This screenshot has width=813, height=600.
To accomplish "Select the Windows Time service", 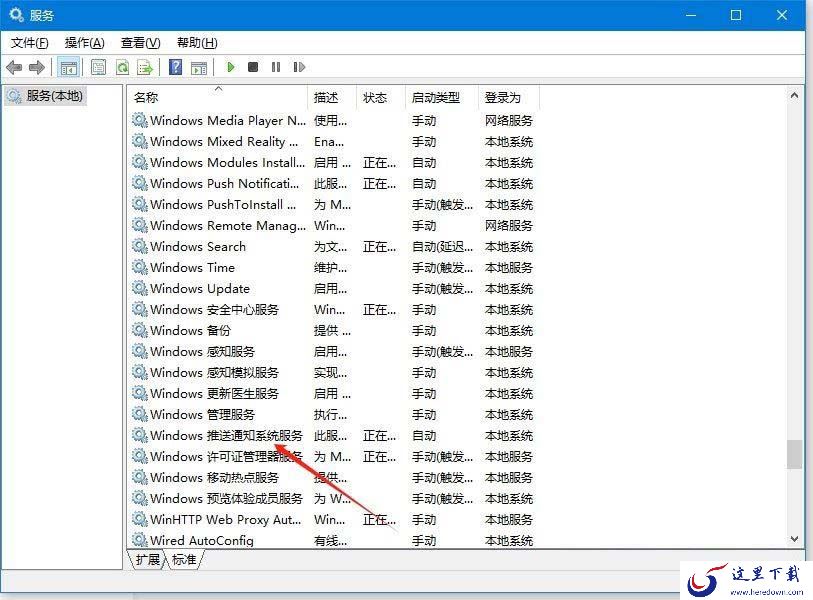I will pos(332,268).
